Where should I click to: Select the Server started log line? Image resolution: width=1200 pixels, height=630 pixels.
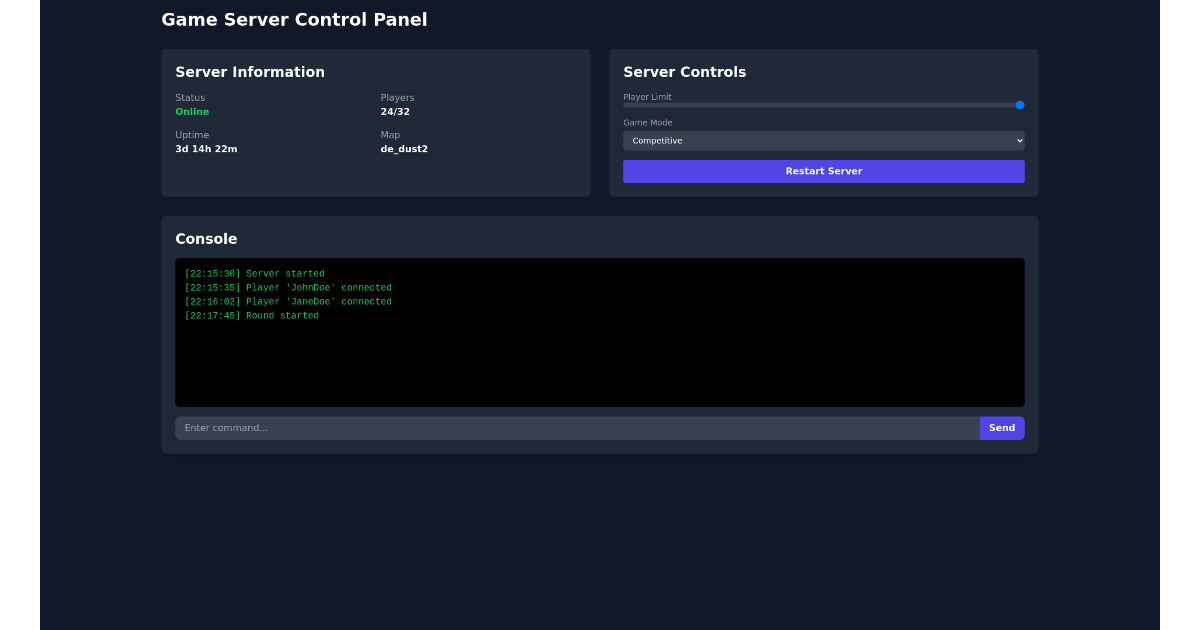[x=252, y=273]
